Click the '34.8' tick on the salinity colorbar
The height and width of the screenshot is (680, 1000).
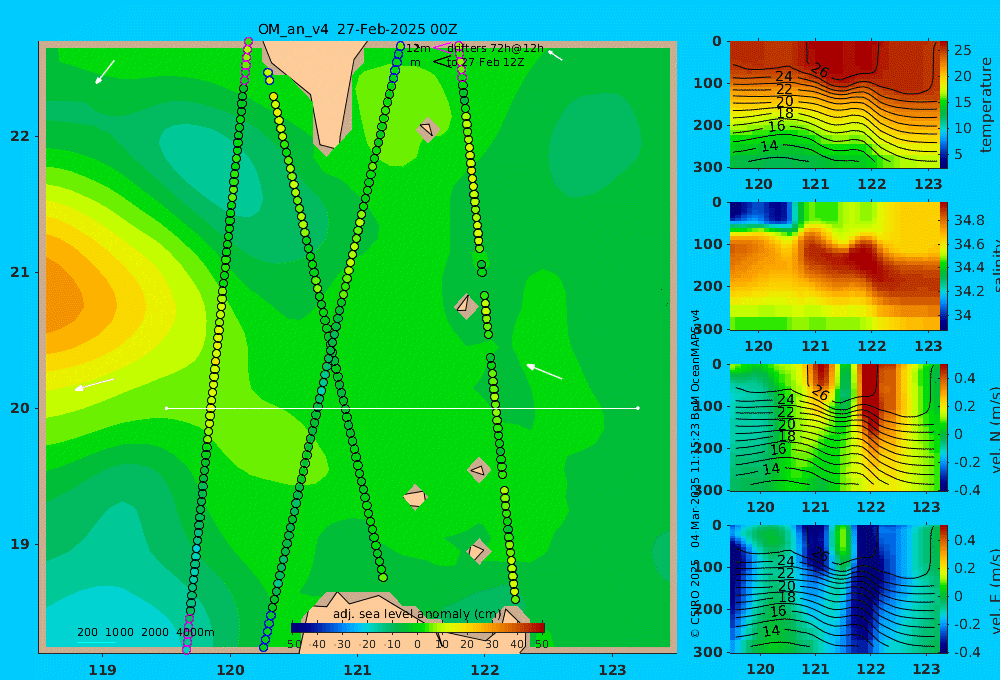tap(969, 220)
